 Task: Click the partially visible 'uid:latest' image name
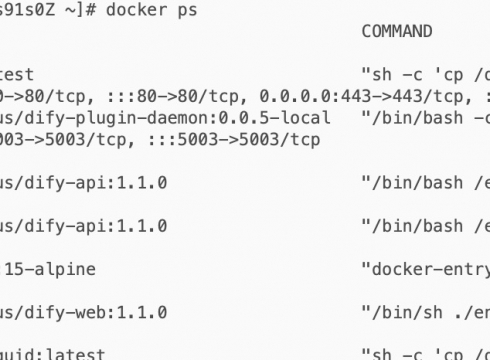(52, 354)
